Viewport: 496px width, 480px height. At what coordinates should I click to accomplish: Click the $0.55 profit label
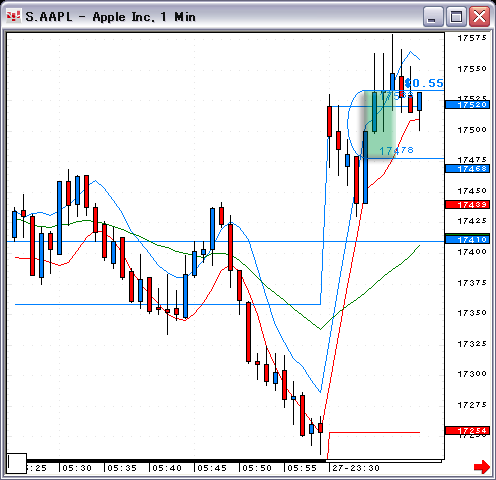[x=424, y=83]
